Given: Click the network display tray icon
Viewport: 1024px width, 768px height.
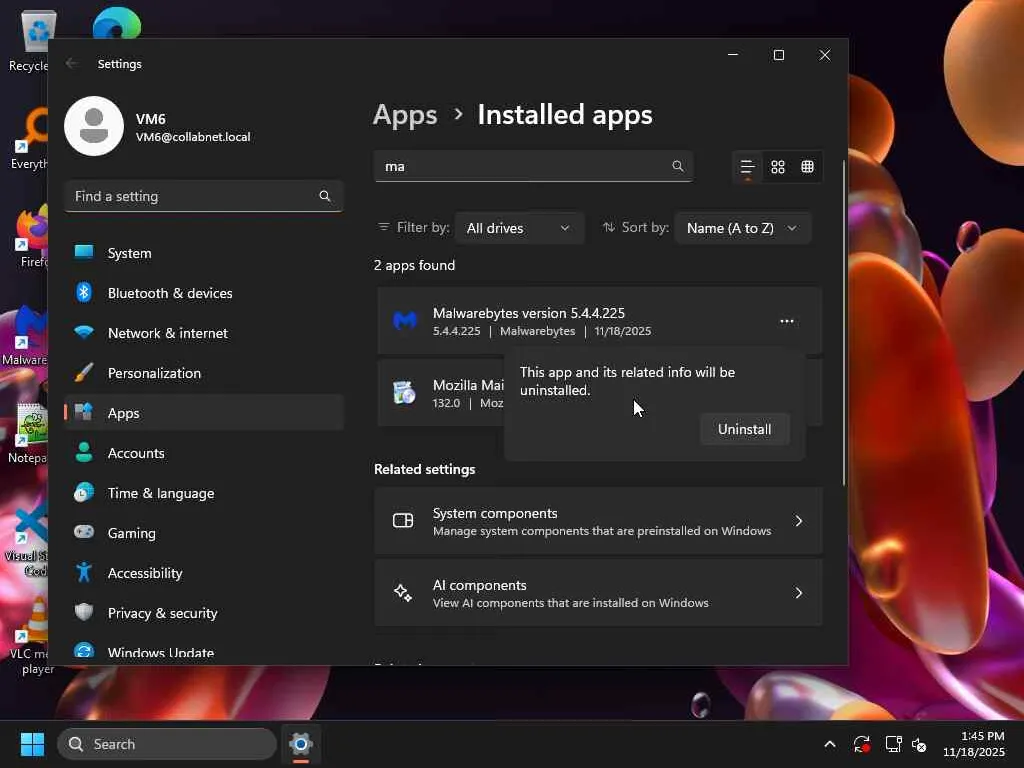Looking at the screenshot, I should tap(893, 744).
